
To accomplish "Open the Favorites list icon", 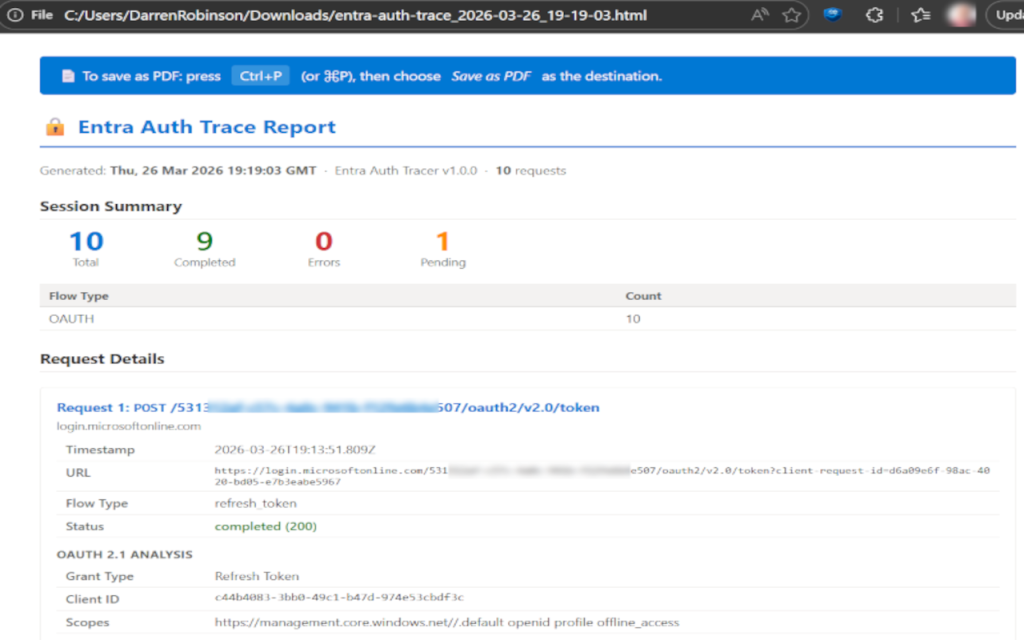I will (x=921, y=15).
